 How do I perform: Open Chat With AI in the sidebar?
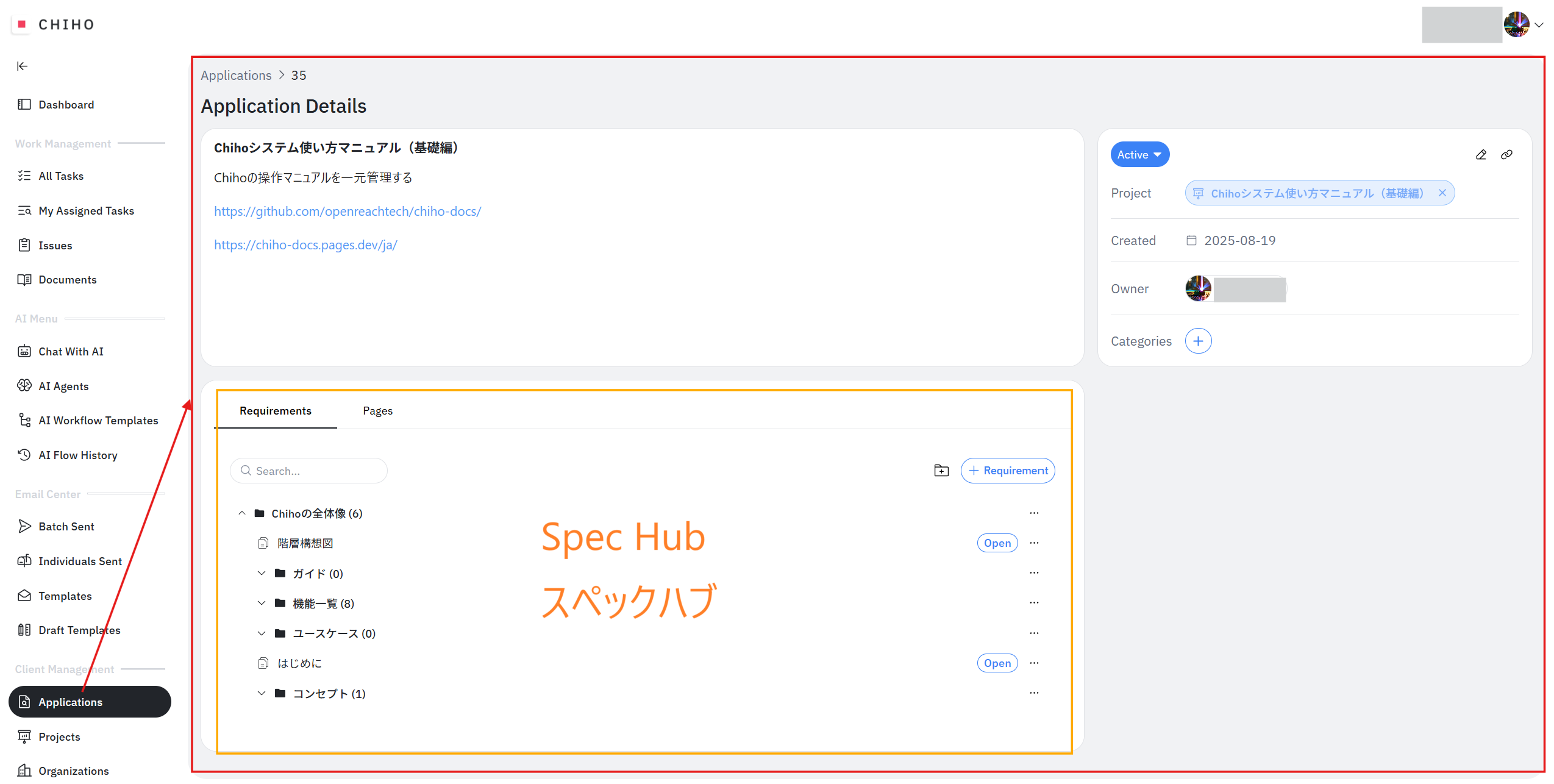pyautogui.click(x=71, y=352)
